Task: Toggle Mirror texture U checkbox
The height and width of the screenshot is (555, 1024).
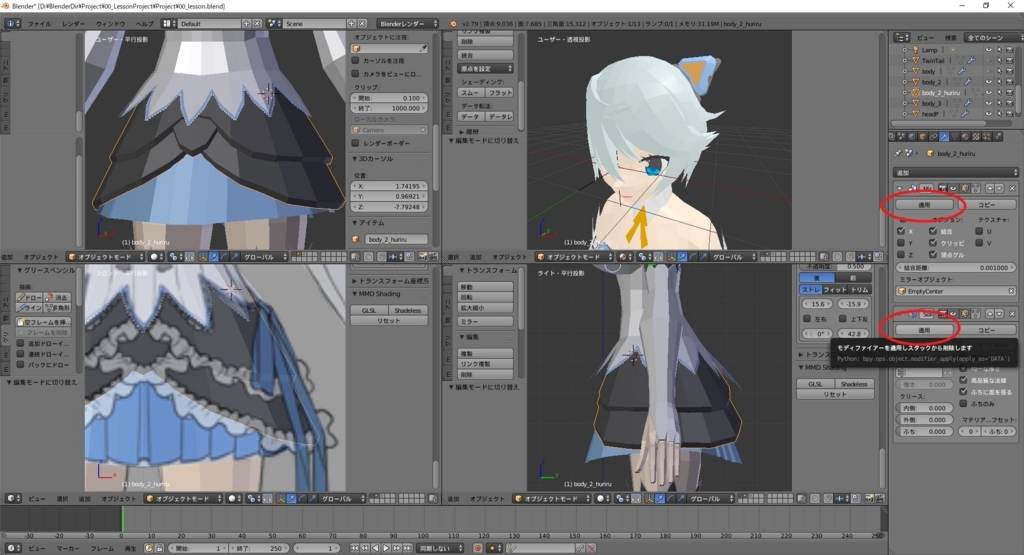Action: [979, 231]
